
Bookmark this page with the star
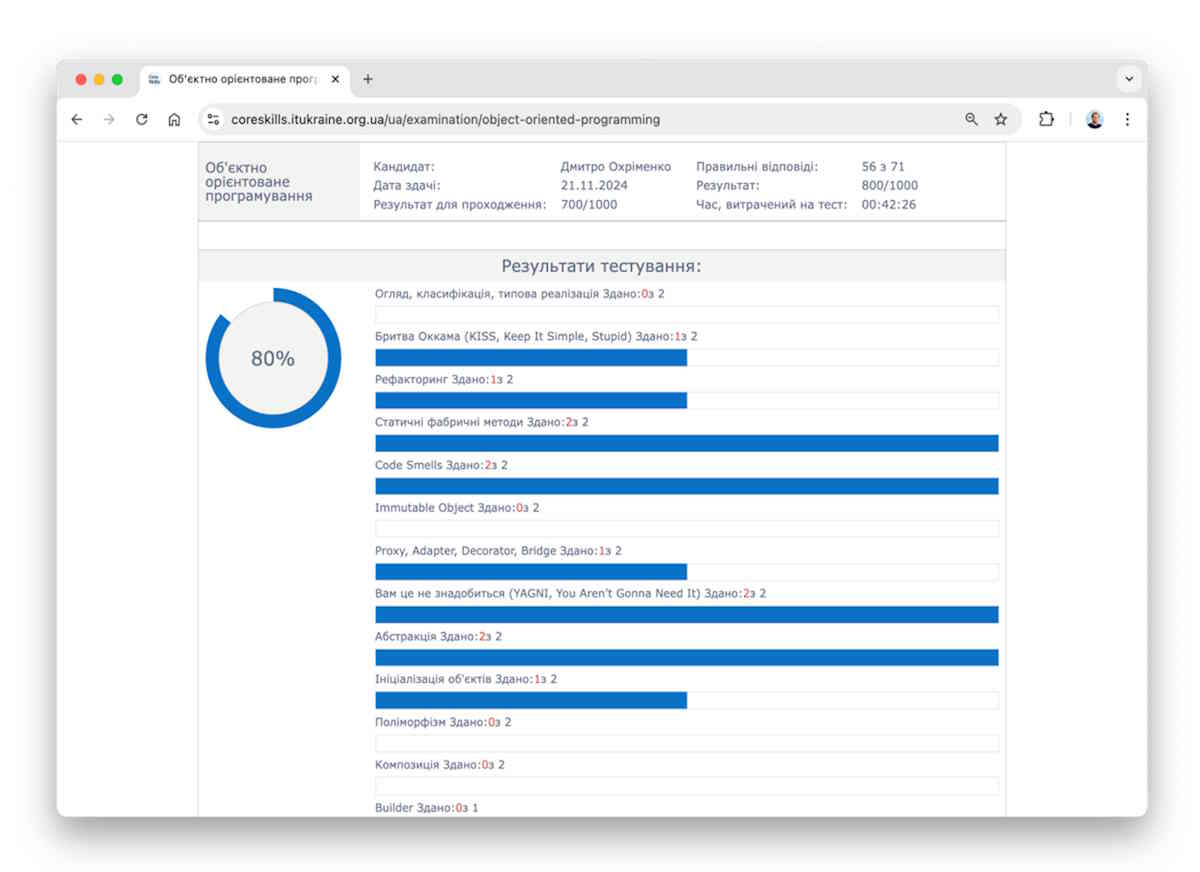1001,119
